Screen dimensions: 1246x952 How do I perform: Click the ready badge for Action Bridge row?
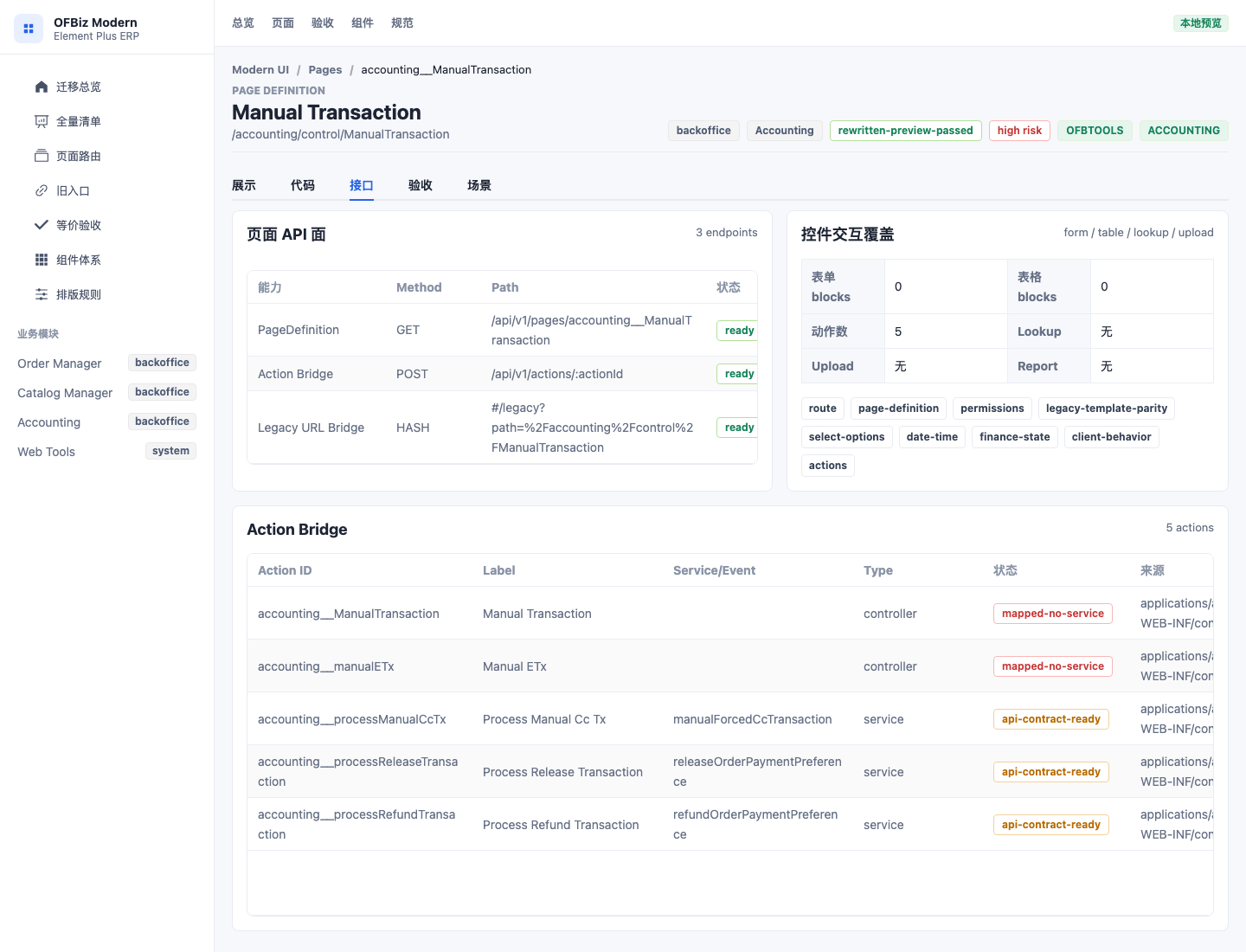(x=738, y=374)
